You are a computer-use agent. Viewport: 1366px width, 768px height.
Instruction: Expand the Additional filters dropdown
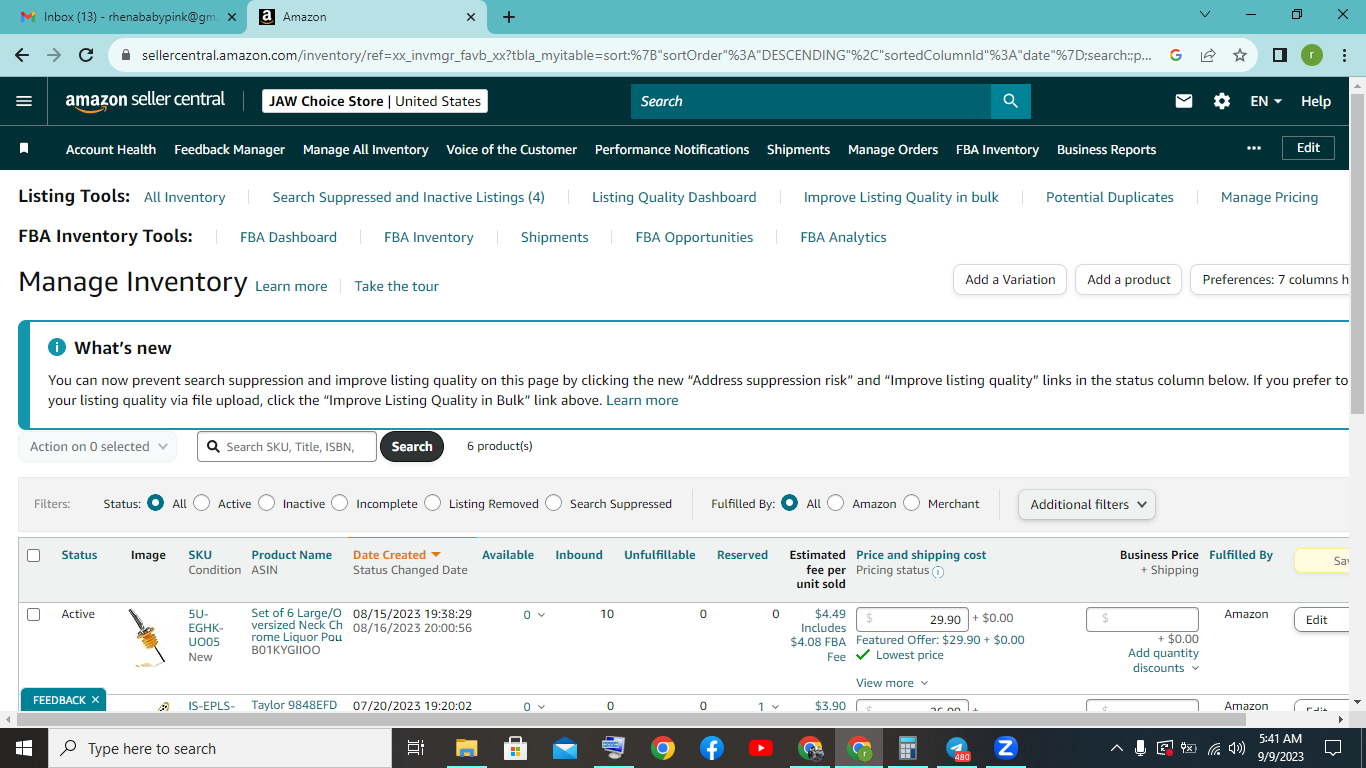point(1087,504)
